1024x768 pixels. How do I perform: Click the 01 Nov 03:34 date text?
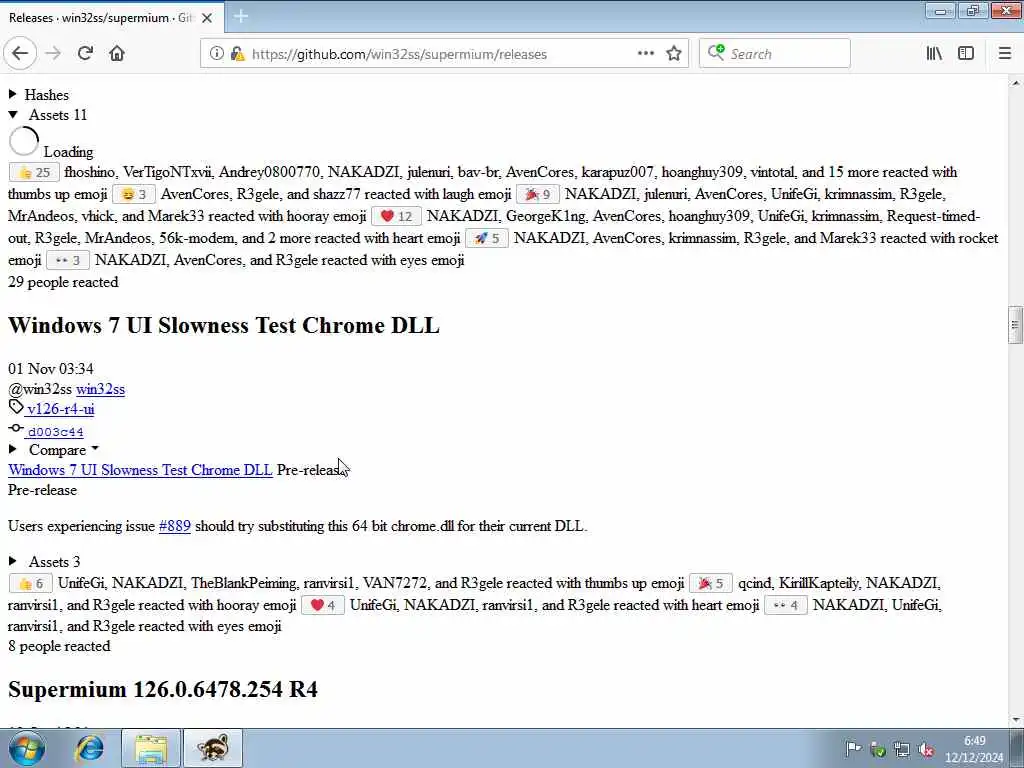(50, 369)
